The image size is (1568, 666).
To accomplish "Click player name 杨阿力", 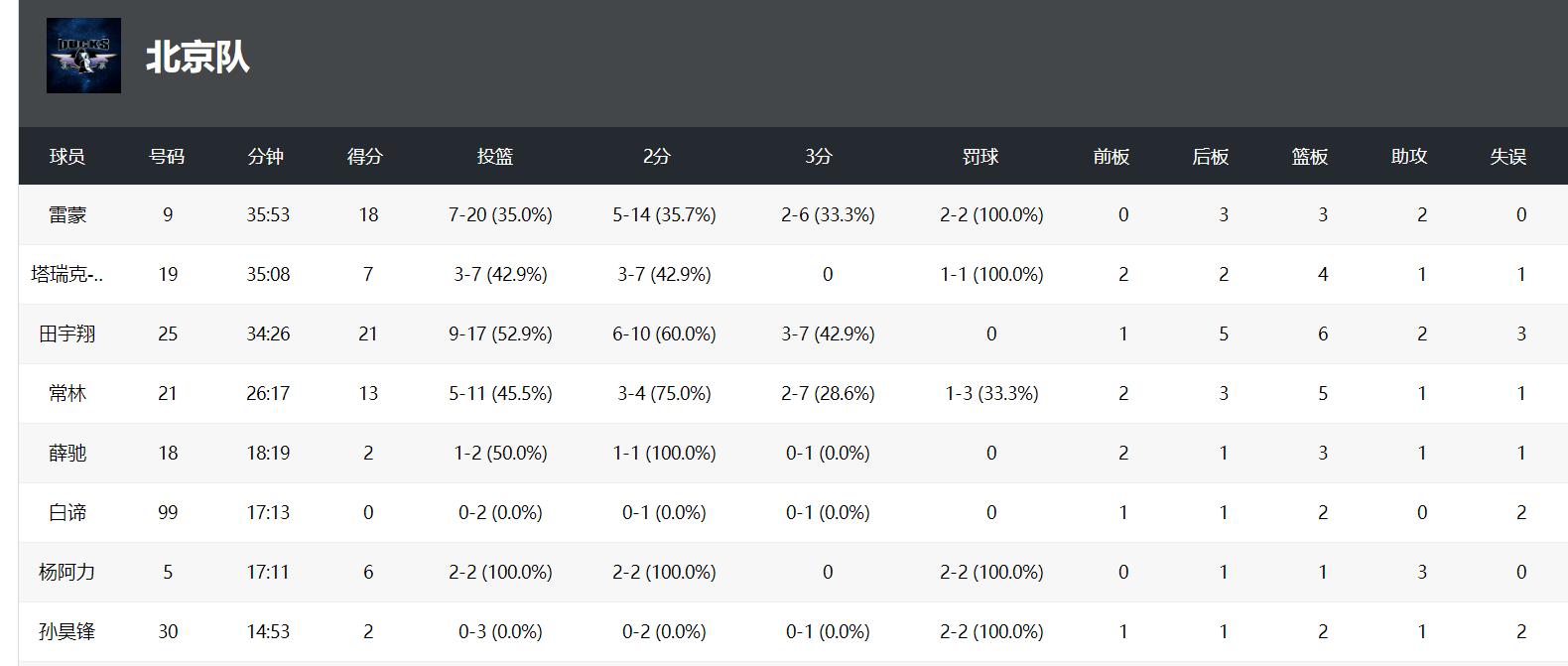I will coord(67,573).
